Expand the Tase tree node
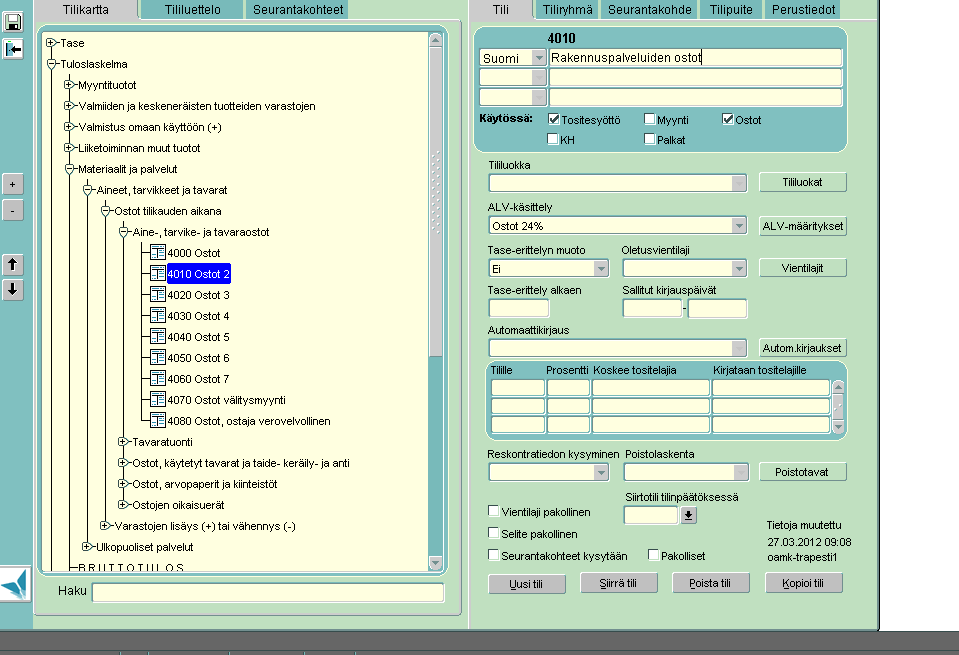The image size is (959, 655). [x=51, y=43]
